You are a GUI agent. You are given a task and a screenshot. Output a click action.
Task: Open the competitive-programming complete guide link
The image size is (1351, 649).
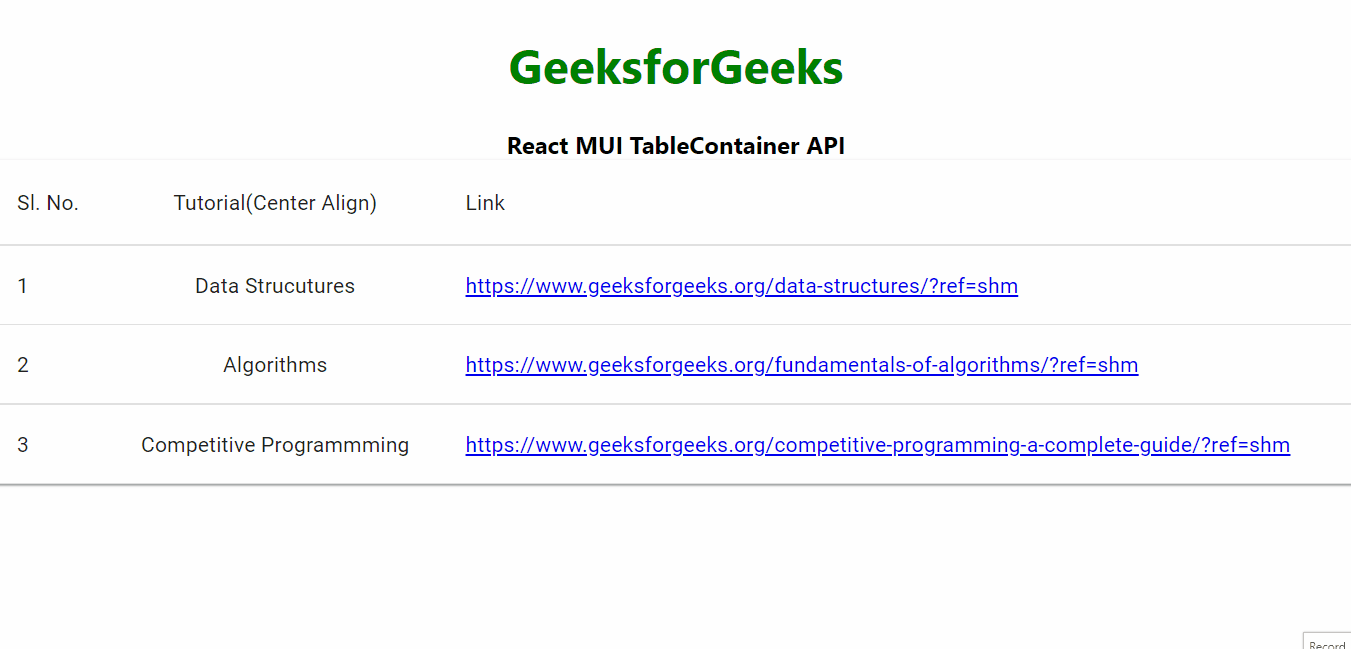(877, 445)
